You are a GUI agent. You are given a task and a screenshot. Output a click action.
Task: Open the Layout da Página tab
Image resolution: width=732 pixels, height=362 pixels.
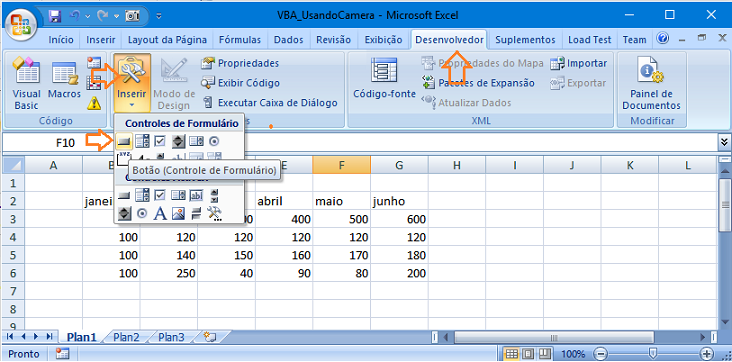pyautogui.click(x=168, y=40)
